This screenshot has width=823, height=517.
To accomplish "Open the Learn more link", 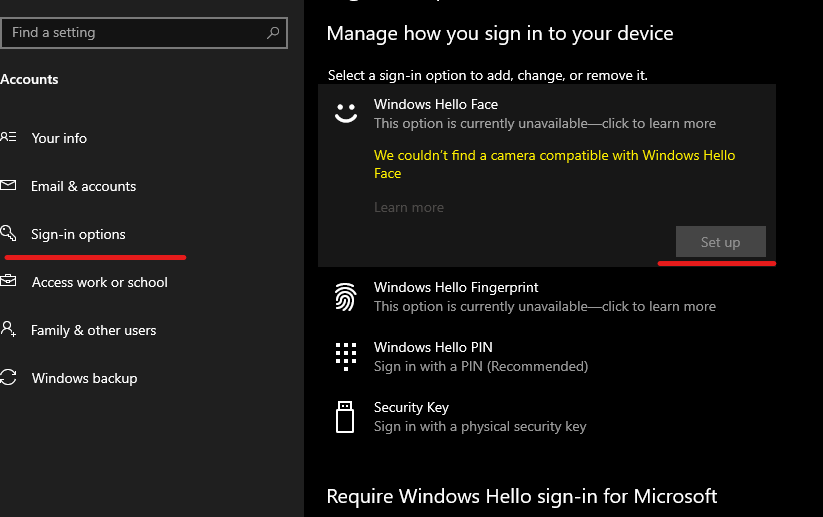I will (408, 207).
